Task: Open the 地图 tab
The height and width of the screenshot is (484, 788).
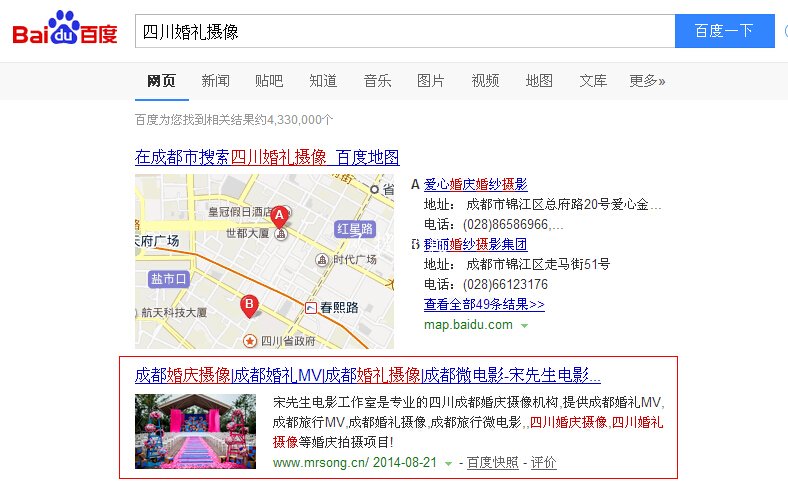Action: (539, 81)
